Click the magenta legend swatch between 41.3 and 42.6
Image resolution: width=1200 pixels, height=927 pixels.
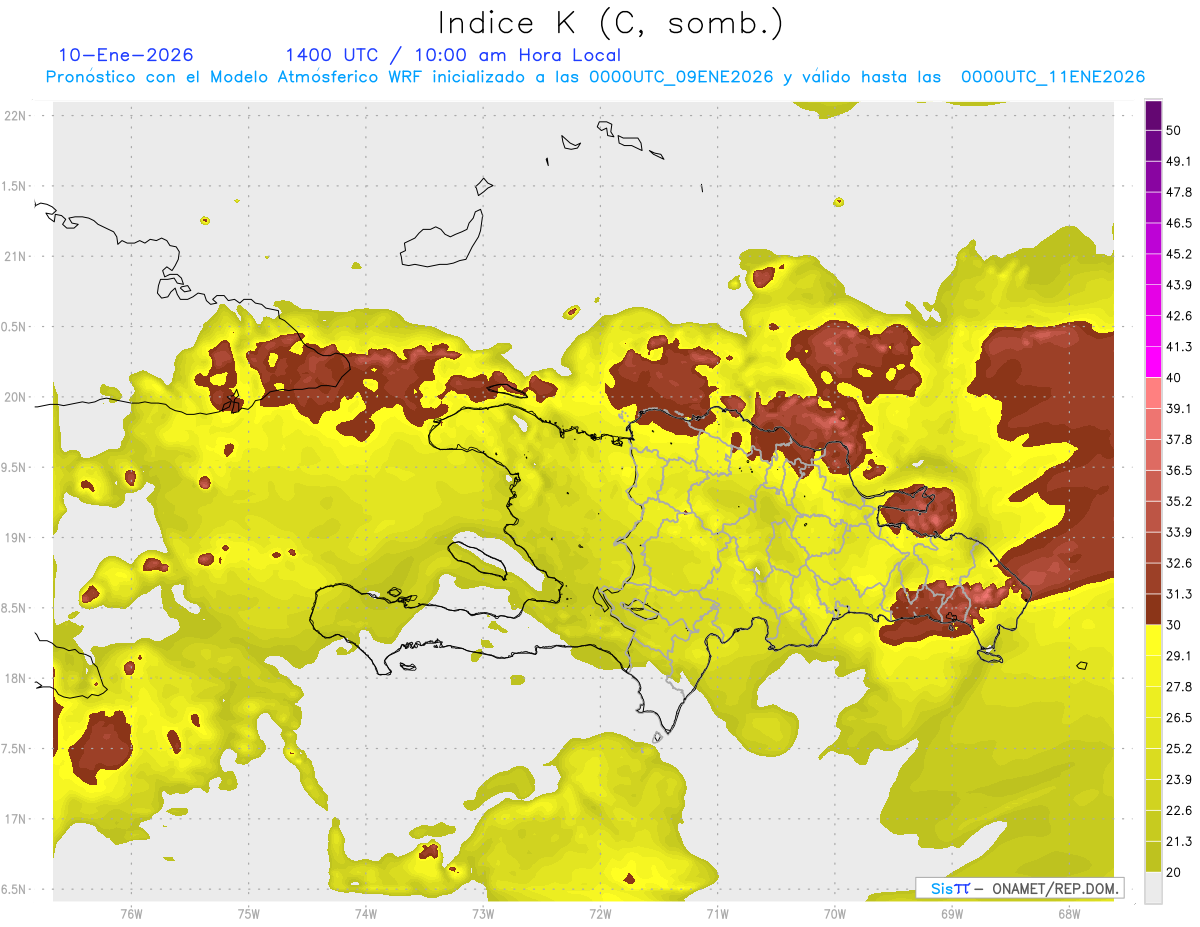tap(1154, 331)
